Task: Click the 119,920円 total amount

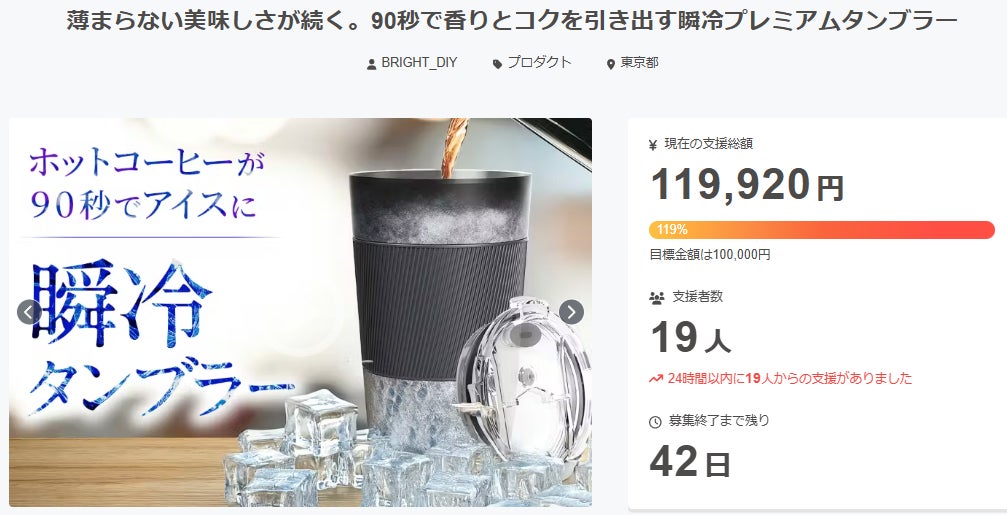Action: click(747, 184)
